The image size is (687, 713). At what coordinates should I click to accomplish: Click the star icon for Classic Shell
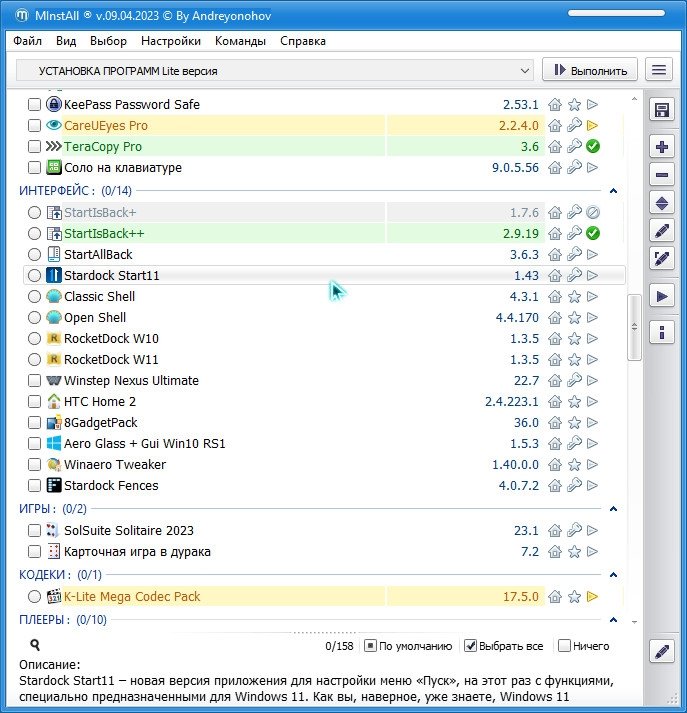574,296
